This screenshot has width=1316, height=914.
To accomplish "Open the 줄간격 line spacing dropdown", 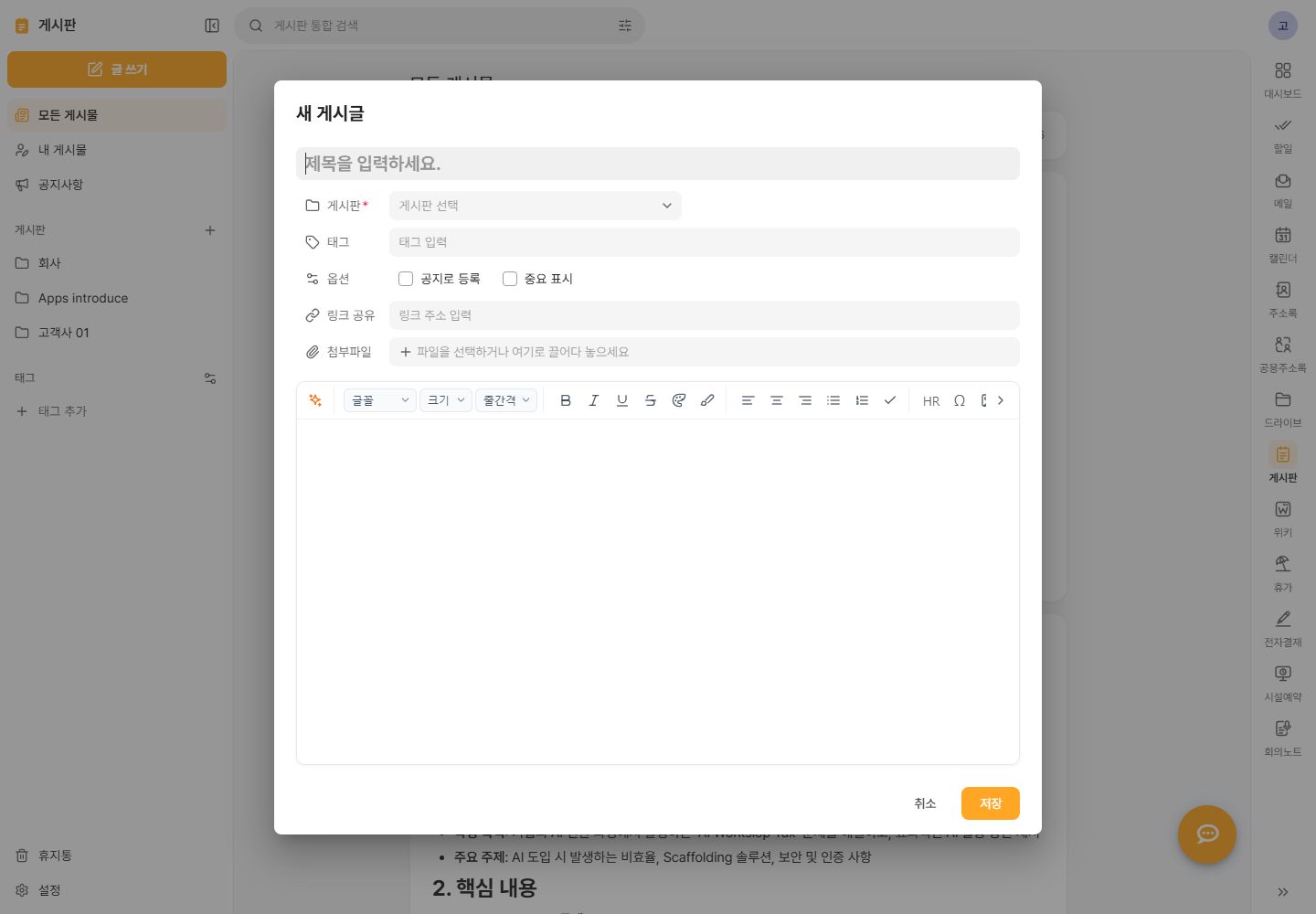I will [506, 400].
